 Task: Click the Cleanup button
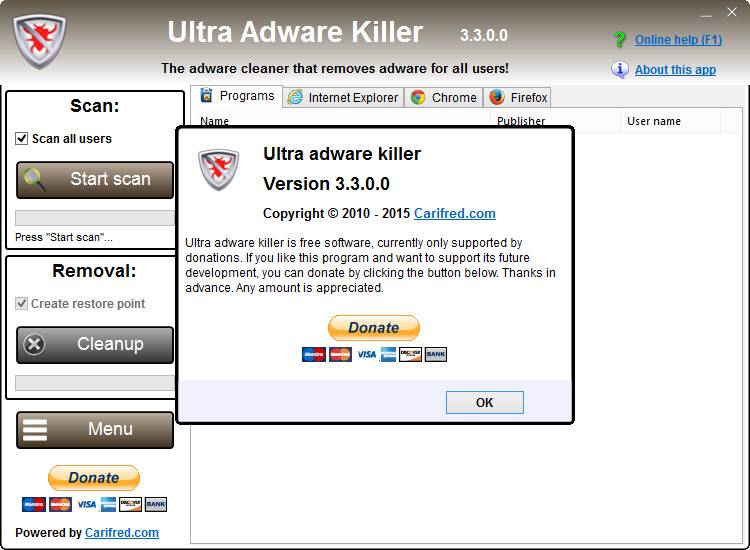point(95,345)
